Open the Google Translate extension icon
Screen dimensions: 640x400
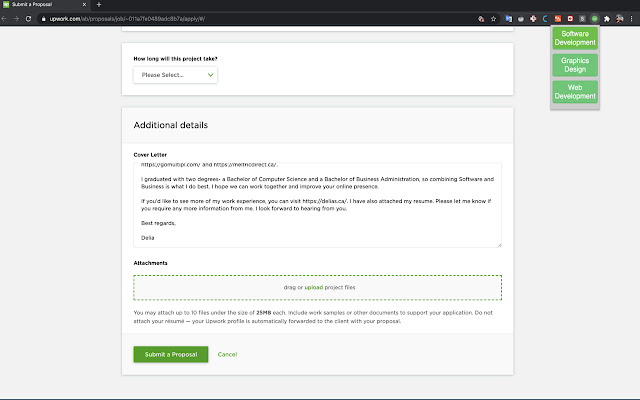pos(509,19)
